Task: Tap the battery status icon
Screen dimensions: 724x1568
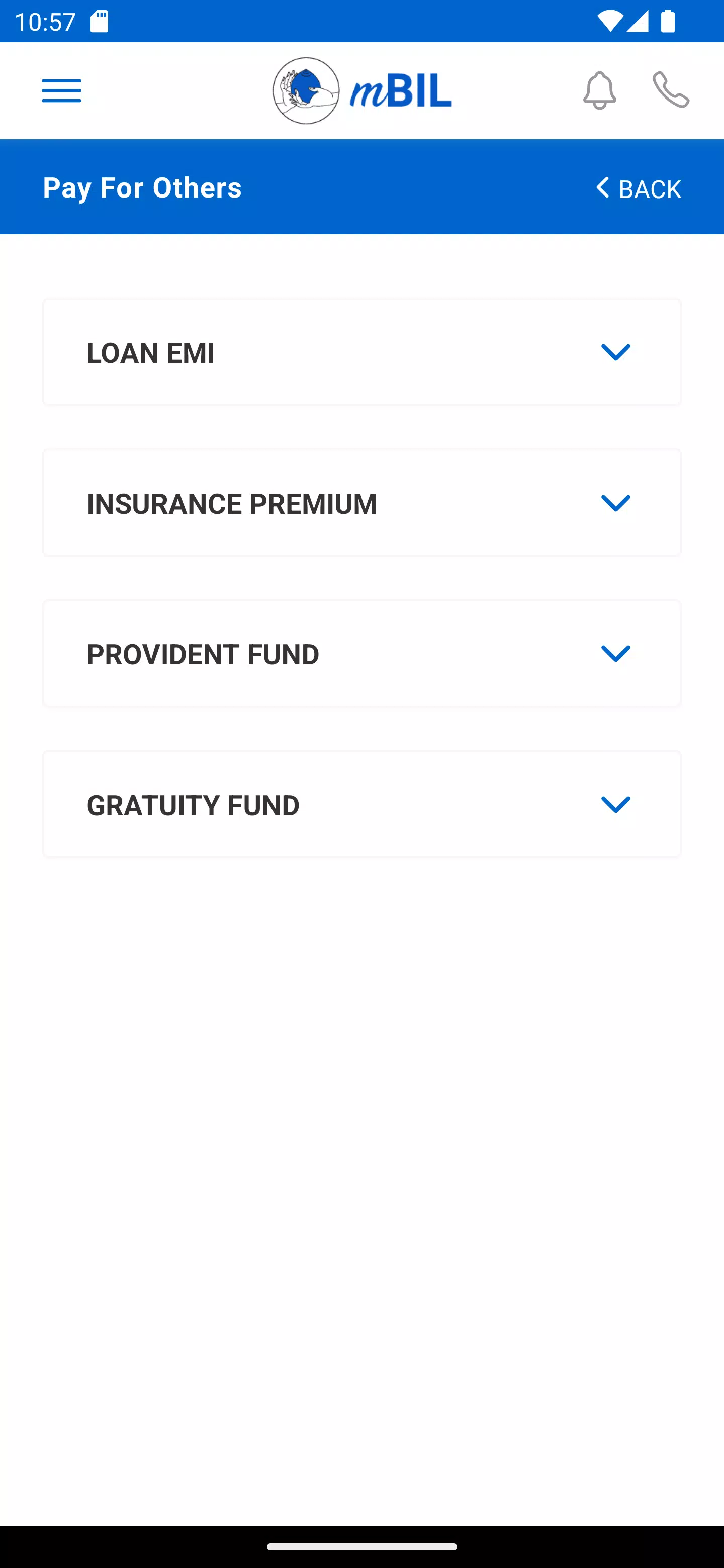Action: (x=667, y=22)
